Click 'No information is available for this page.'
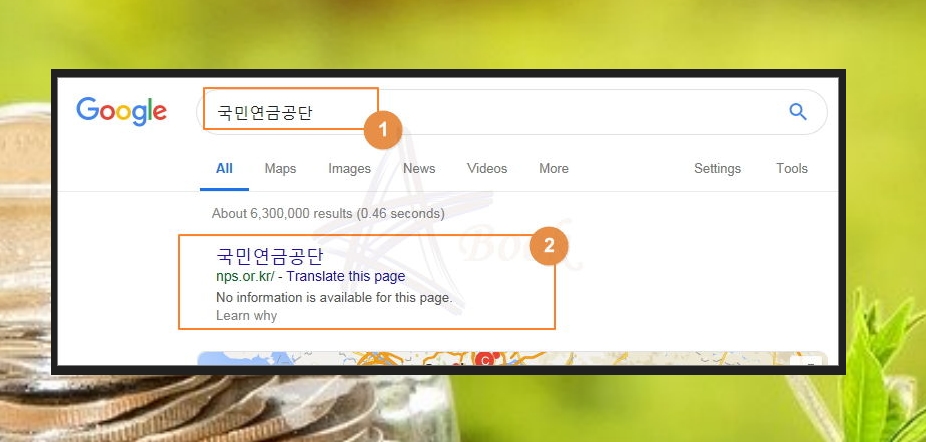Image resolution: width=926 pixels, height=442 pixels. (334, 297)
